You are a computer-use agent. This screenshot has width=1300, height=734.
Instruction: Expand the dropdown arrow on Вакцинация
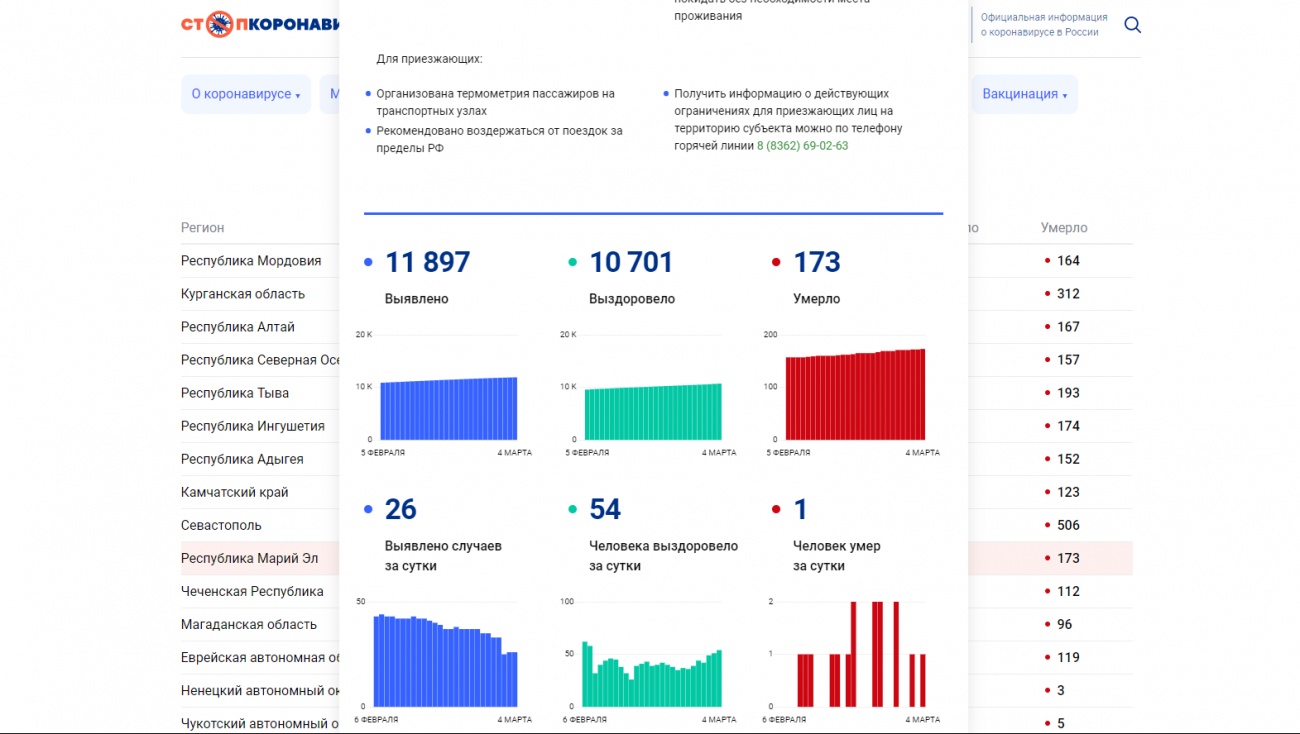point(1064,95)
